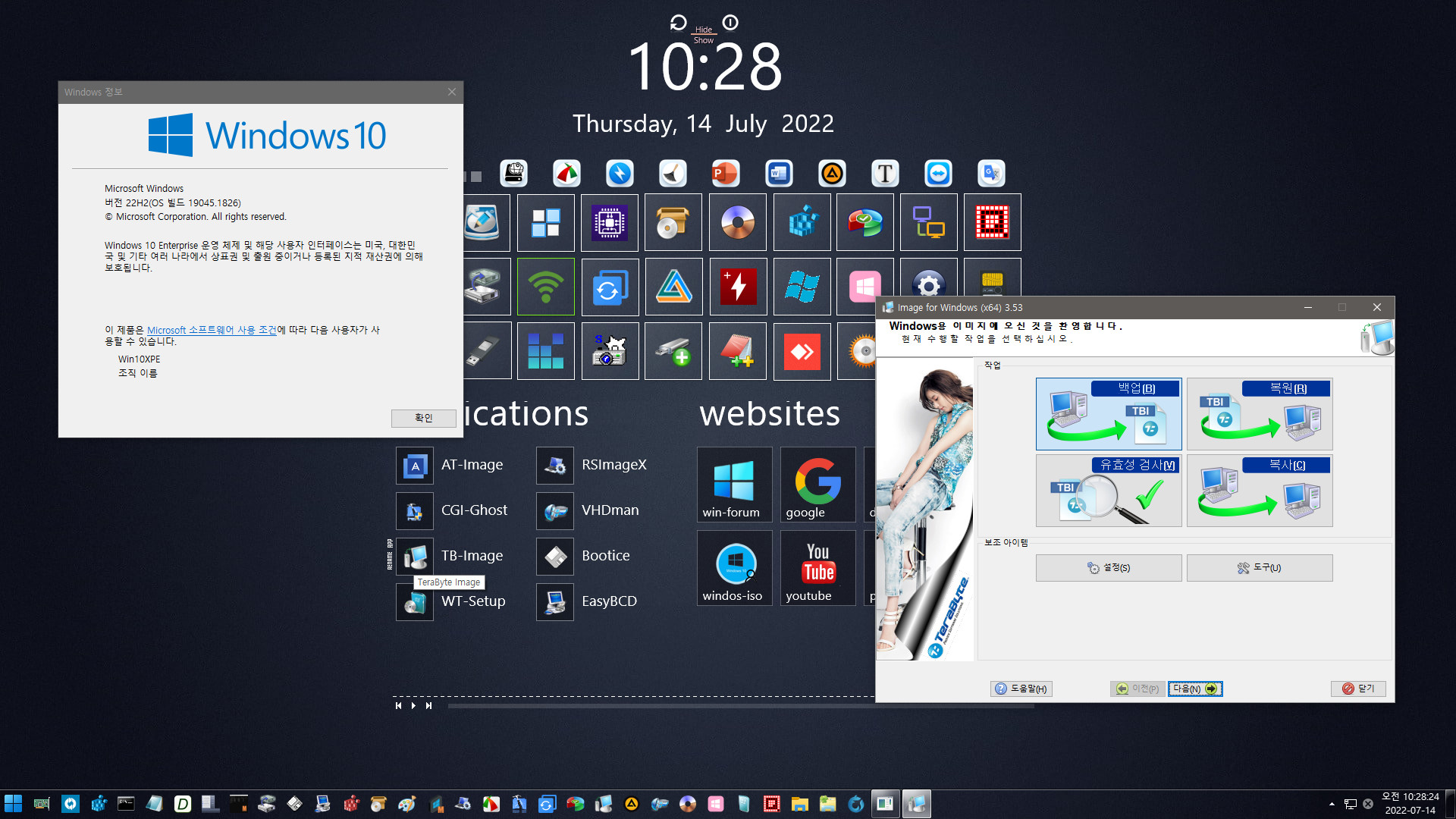1456x819 pixels.
Task: Select 유효성 검사(V) validate operation
Action: (x=1109, y=491)
